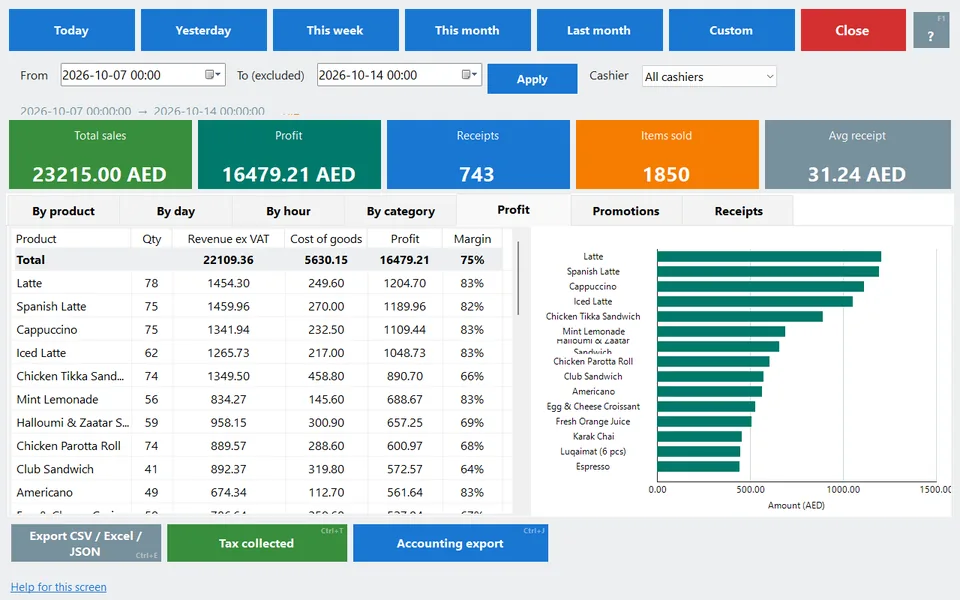960x600 pixels.
Task: Select the Chicken Tikka Sand... row
Action: tap(257, 376)
